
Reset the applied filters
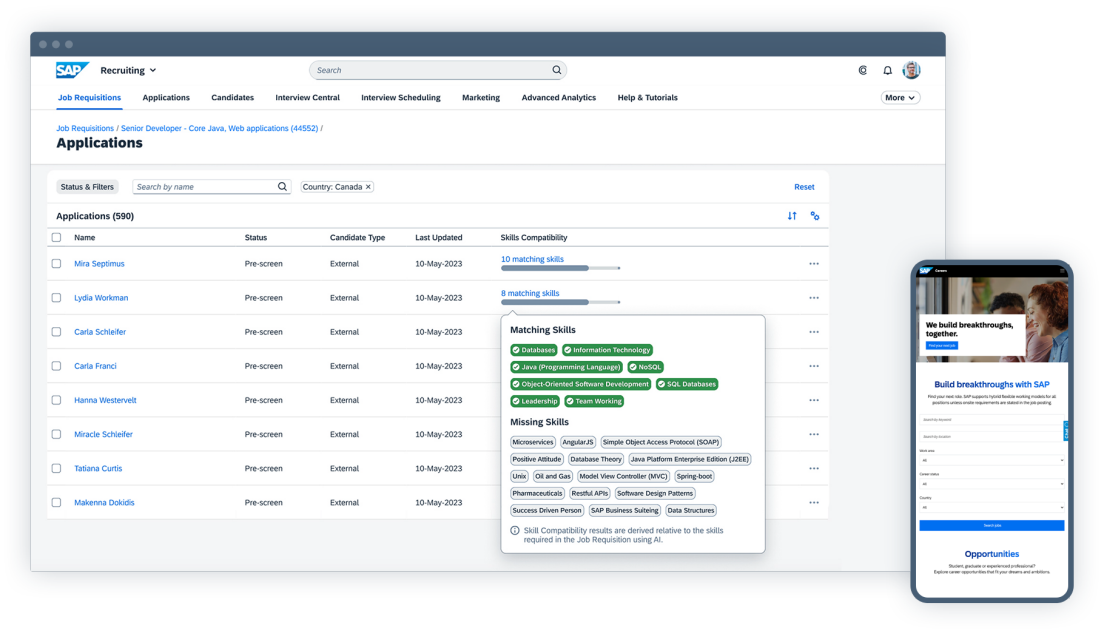tap(804, 186)
